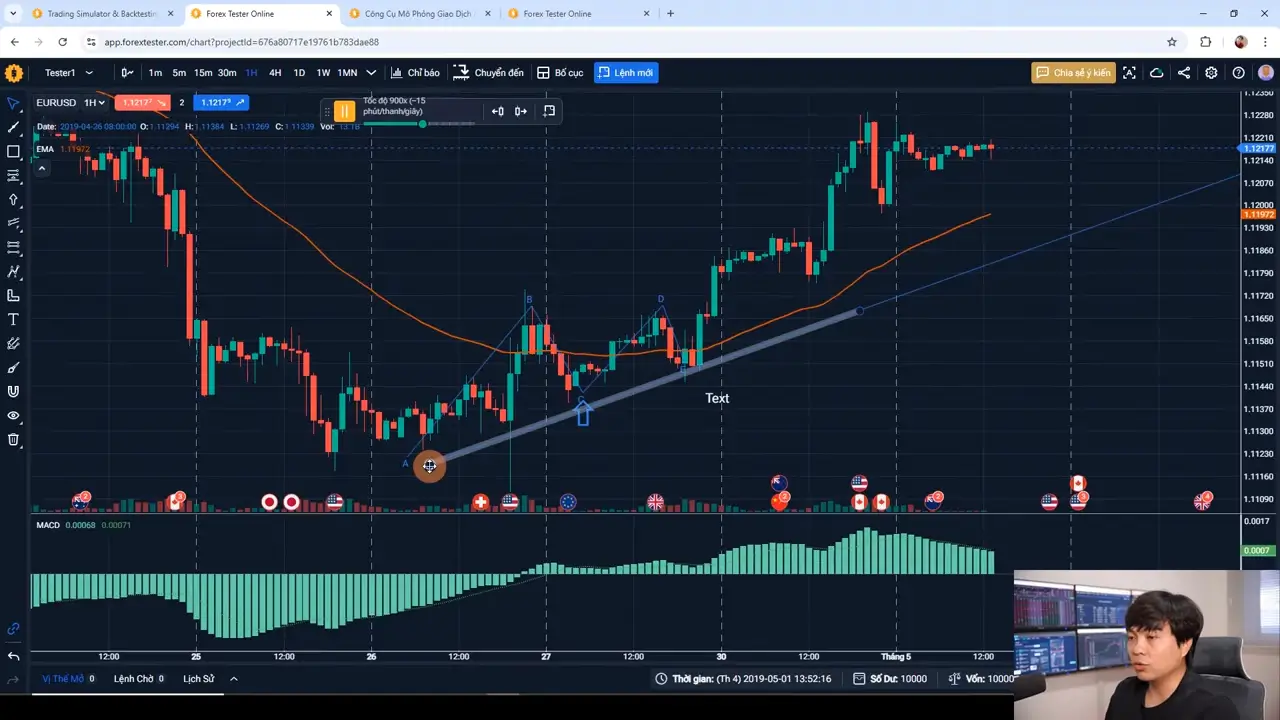Click the cloud sync icon
1280x720 pixels.
pos(1157,72)
